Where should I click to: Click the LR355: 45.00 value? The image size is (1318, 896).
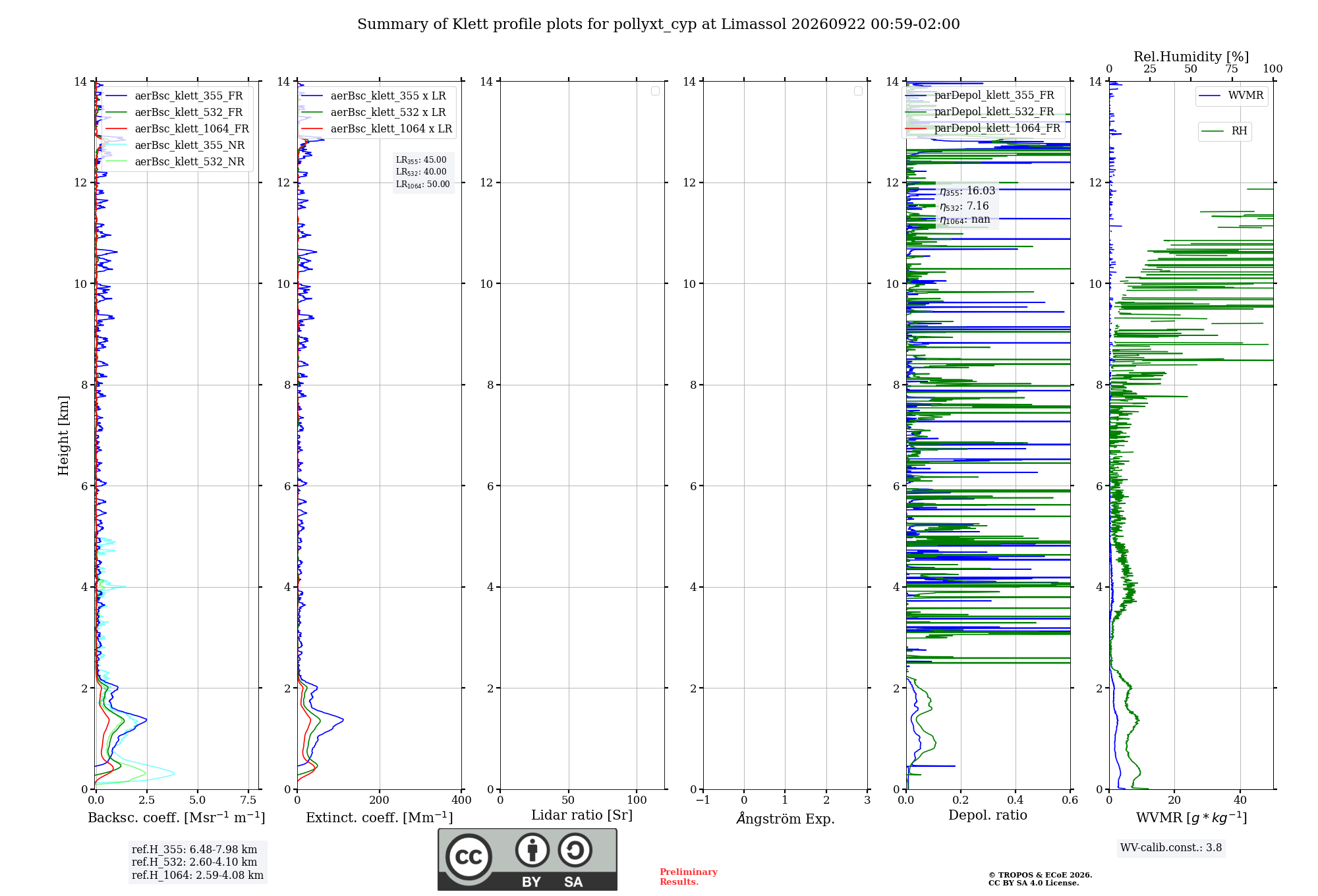421,160
